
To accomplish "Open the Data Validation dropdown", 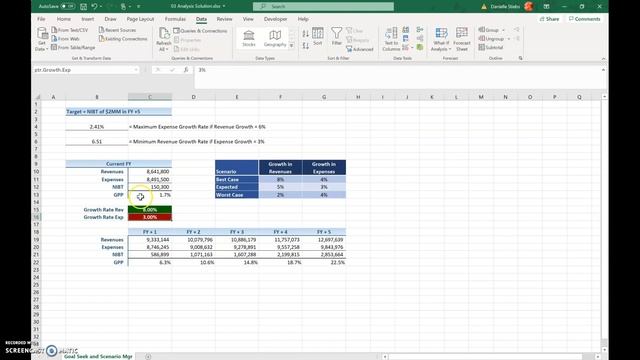I will [412, 48].
